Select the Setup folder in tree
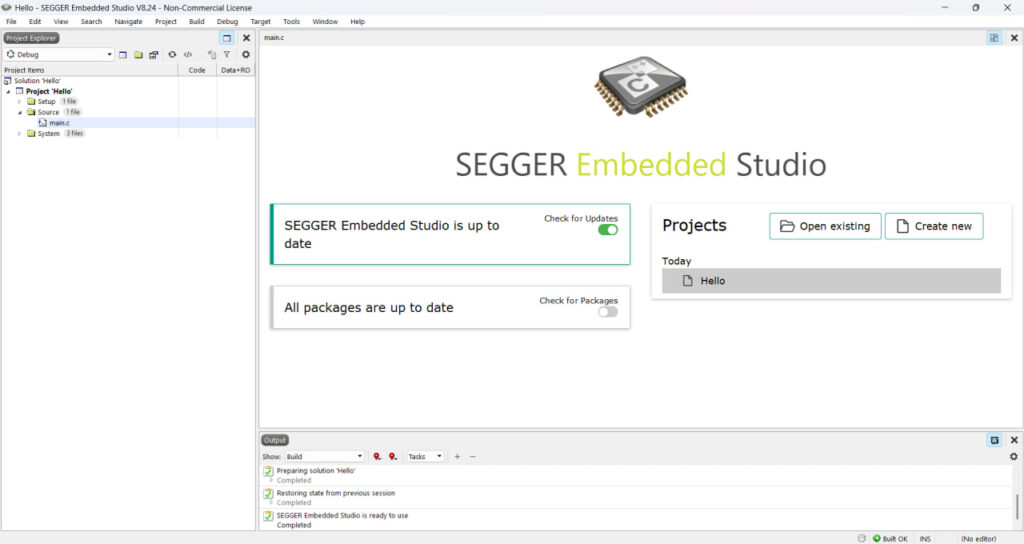Screen dimensions: 1024x544 pos(46,102)
